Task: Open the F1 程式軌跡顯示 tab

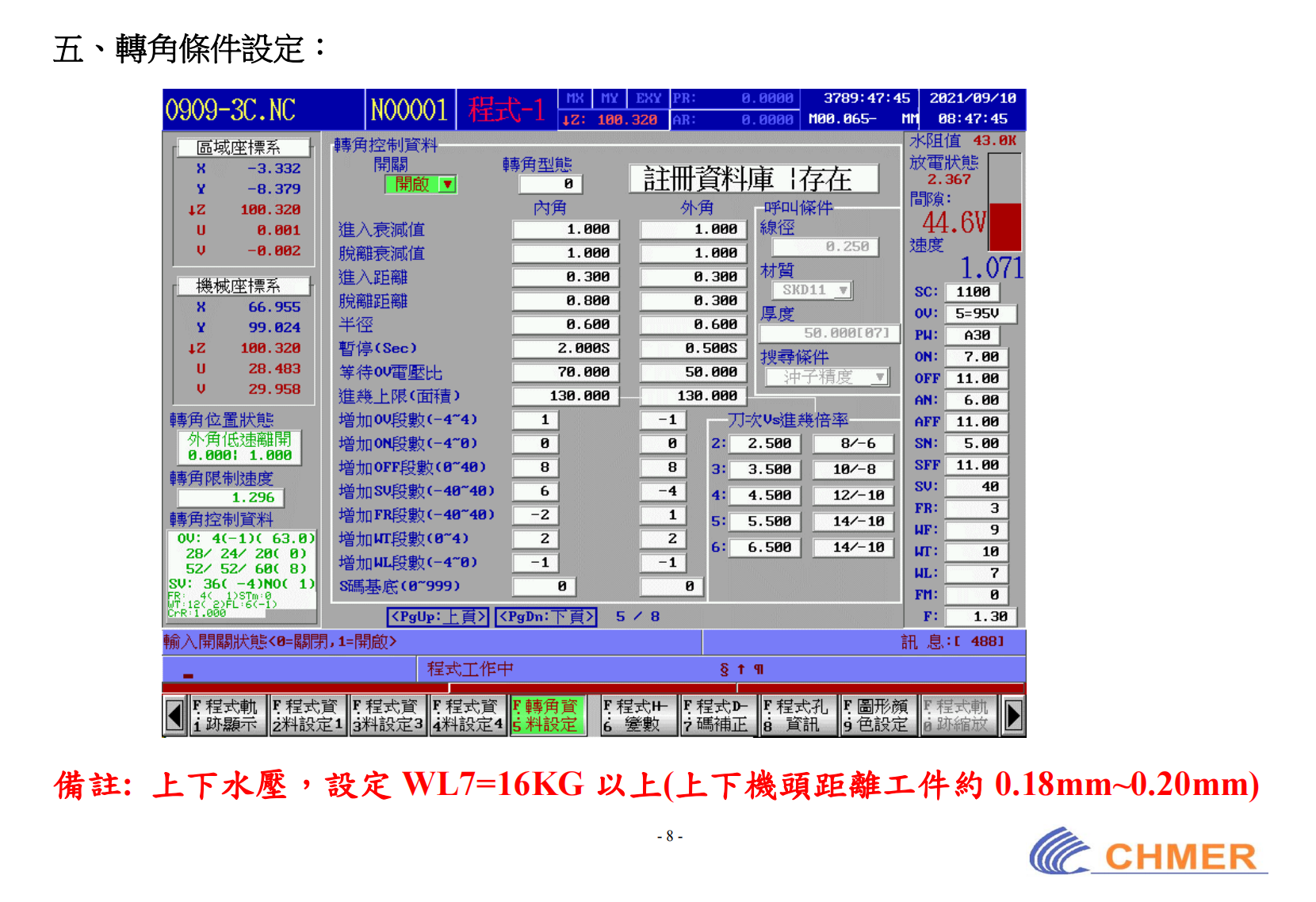Action: [x=228, y=716]
